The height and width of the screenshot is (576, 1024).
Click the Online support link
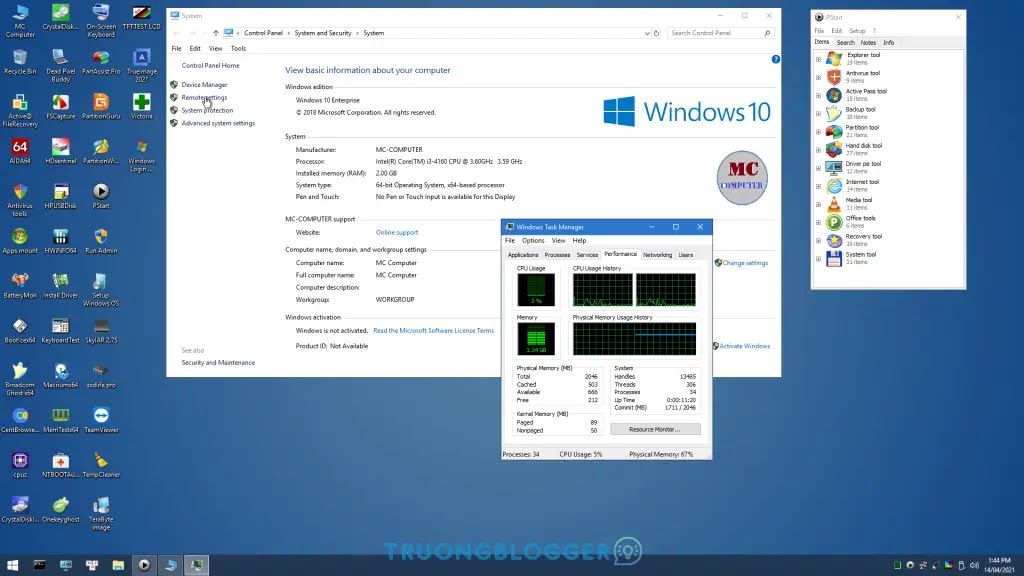click(396, 232)
